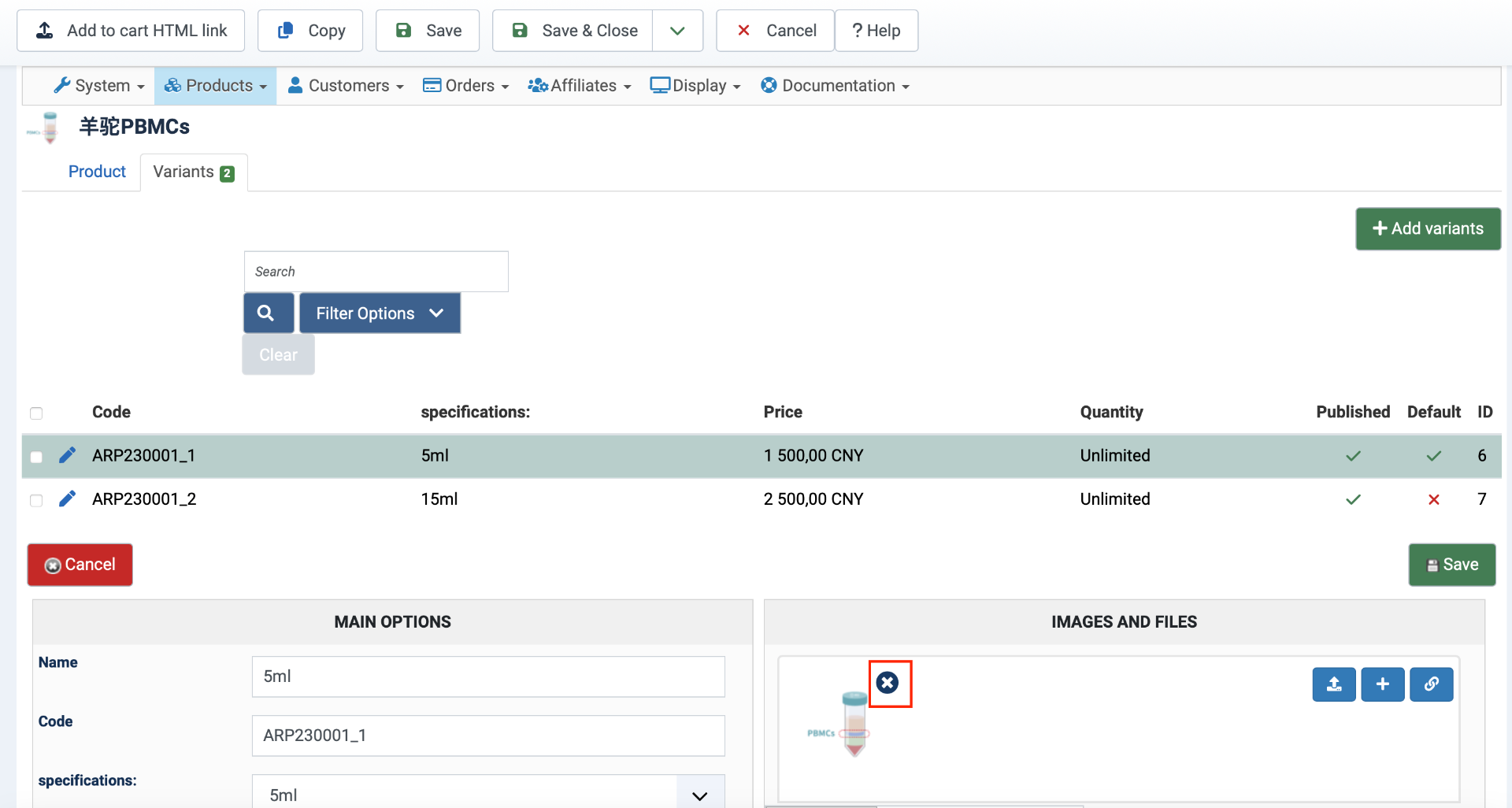
Task: Click the magnifier search button
Action: pyautogui.click(x=268, y=313)
